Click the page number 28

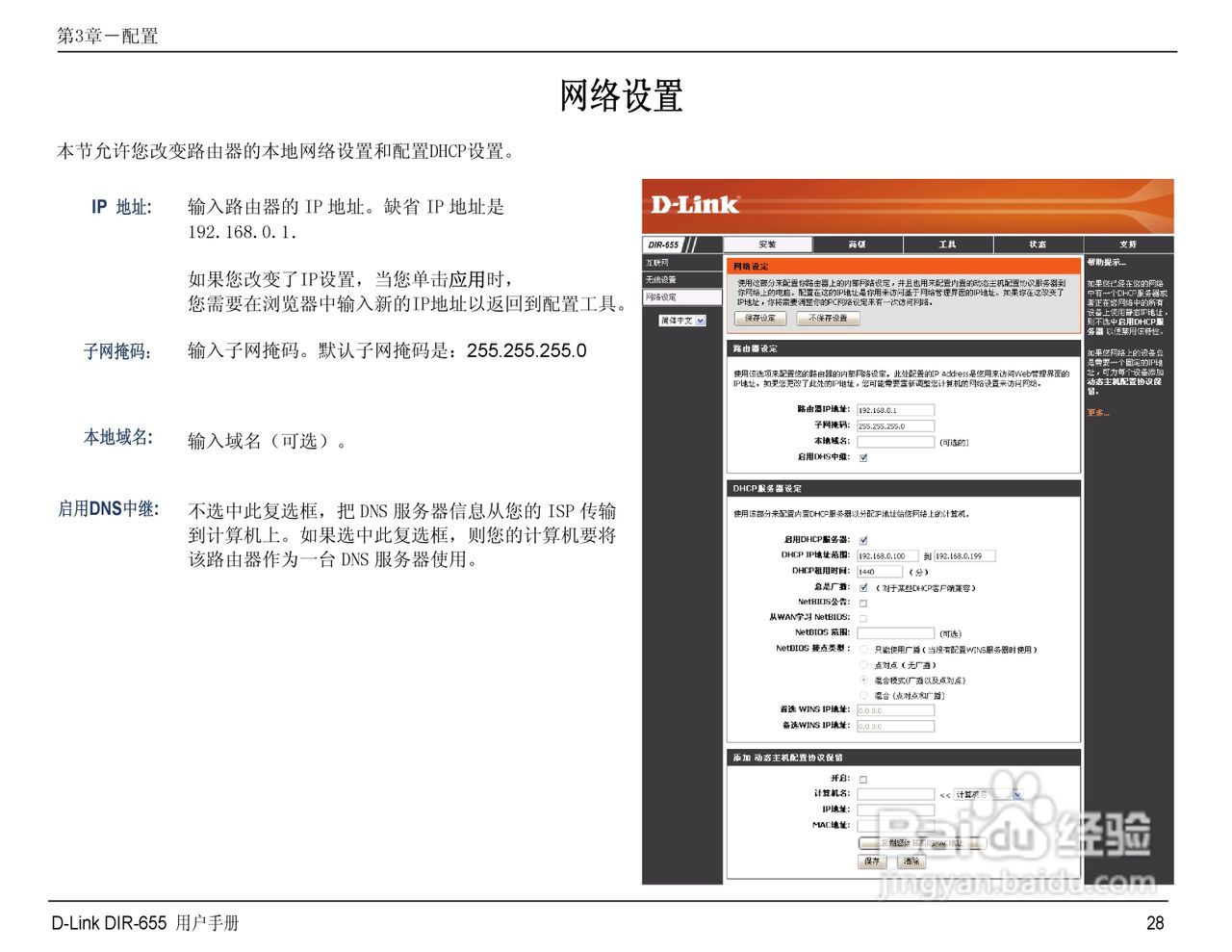[x=1155, y=923]
